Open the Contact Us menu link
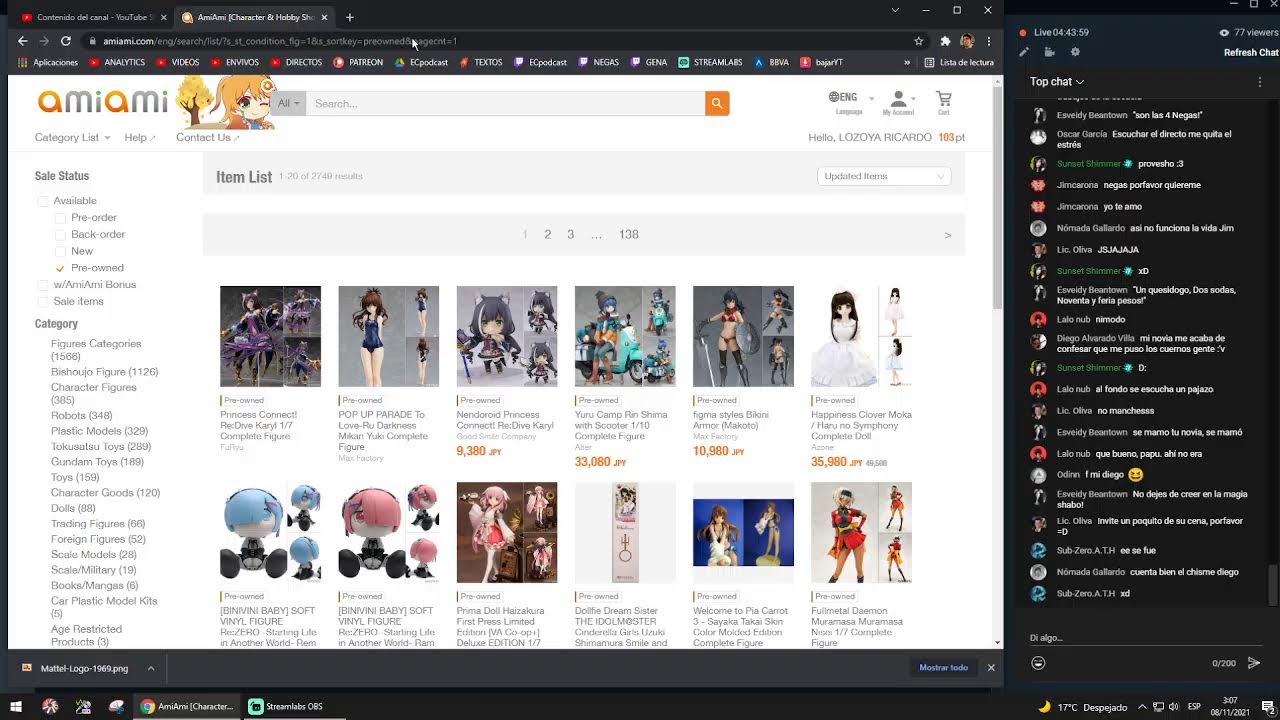This screenshot has width=1280, height=720. click(208, 137)
